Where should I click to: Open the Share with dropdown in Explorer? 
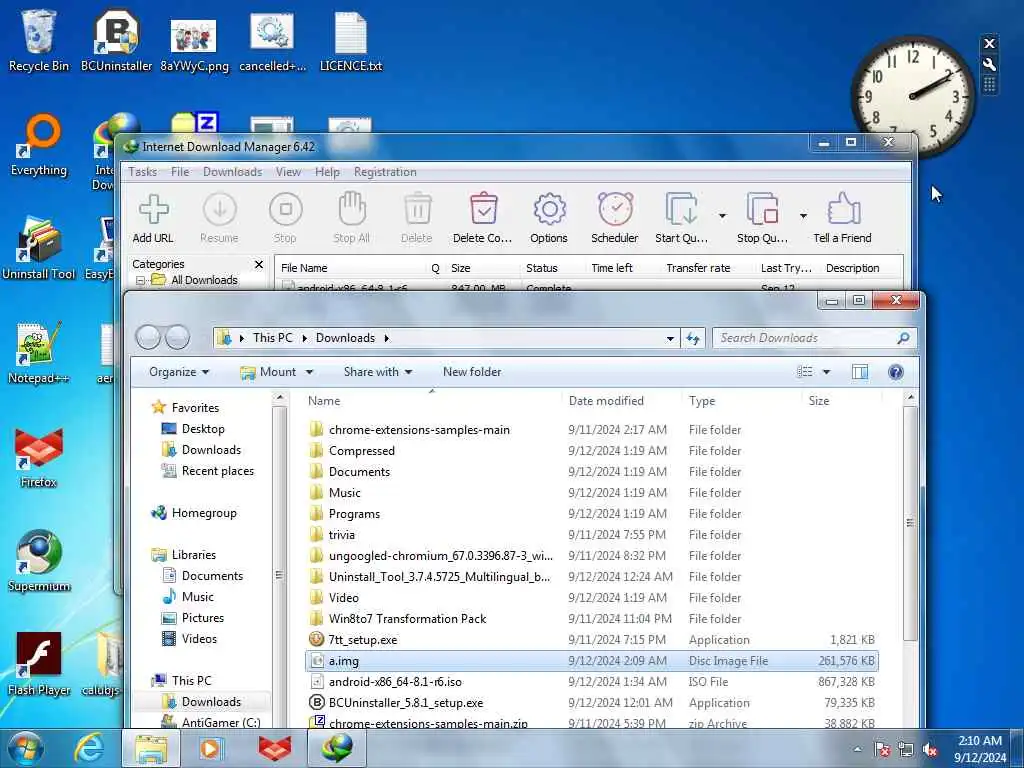377,372
